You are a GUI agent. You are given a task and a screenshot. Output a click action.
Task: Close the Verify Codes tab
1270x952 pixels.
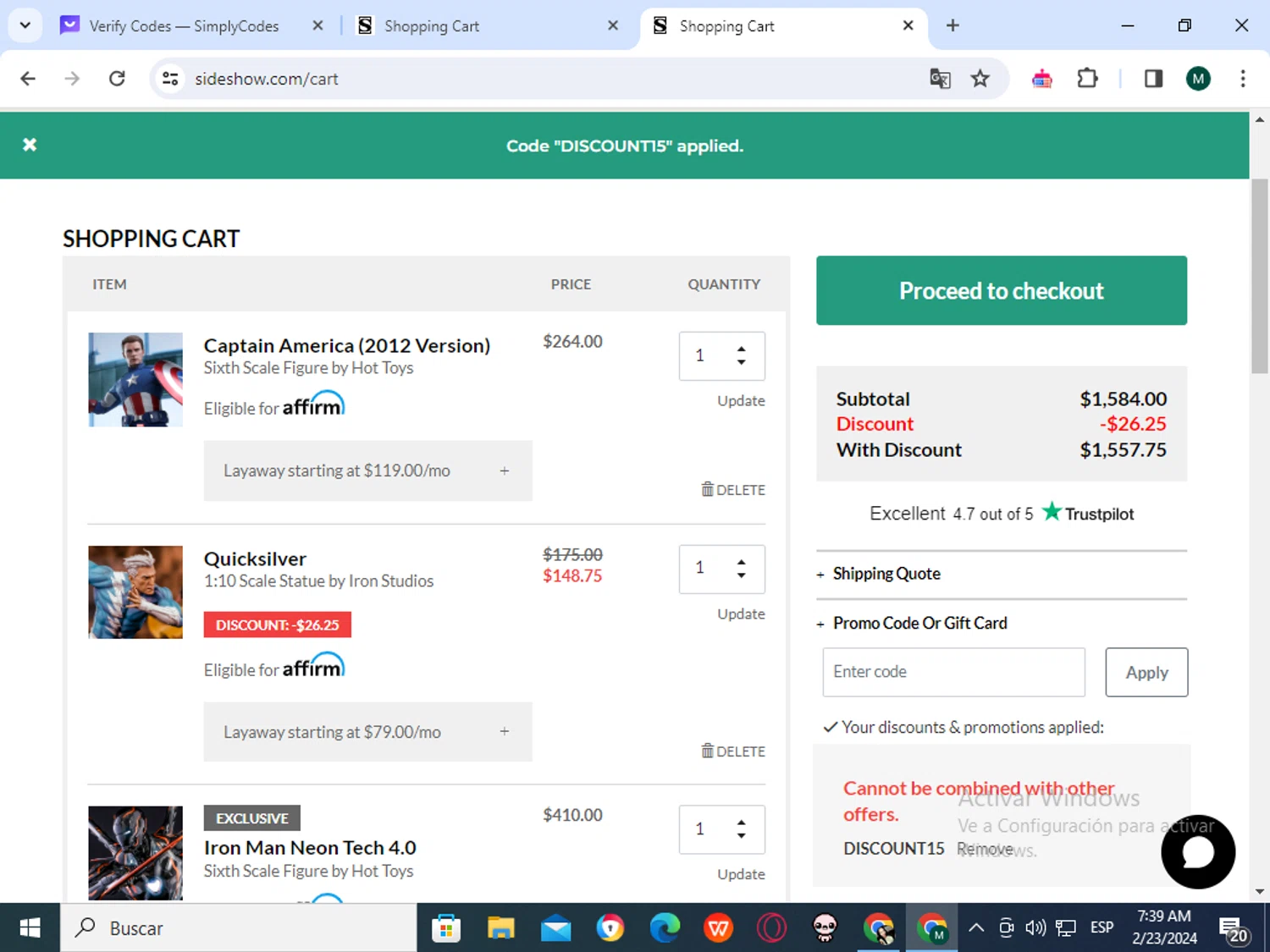pos(317,25)
